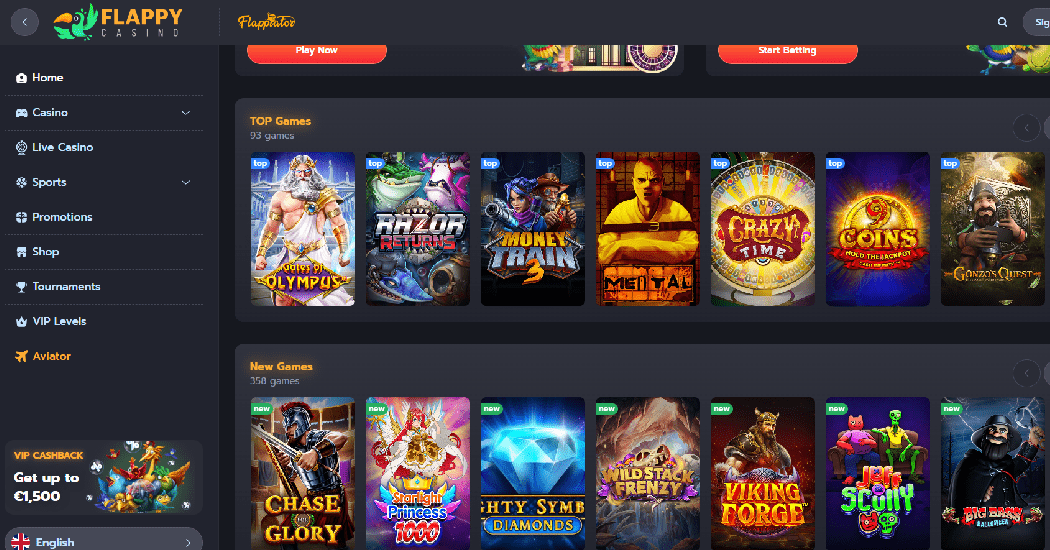The height and width of the screenshot is (550, 1050).
Task: Open the Flappy Casino logo homepage
Action: pyautogui.click(x=118, y=21)
